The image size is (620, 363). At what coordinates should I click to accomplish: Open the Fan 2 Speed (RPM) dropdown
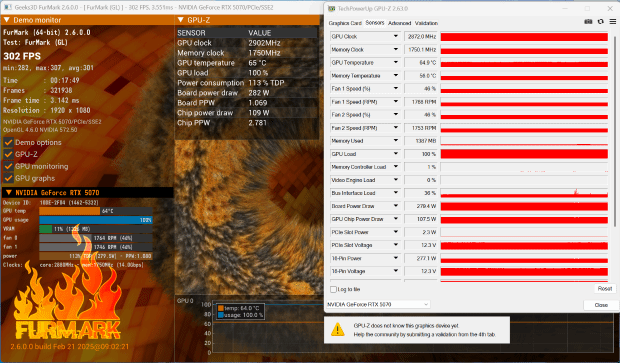coord(395,128)
